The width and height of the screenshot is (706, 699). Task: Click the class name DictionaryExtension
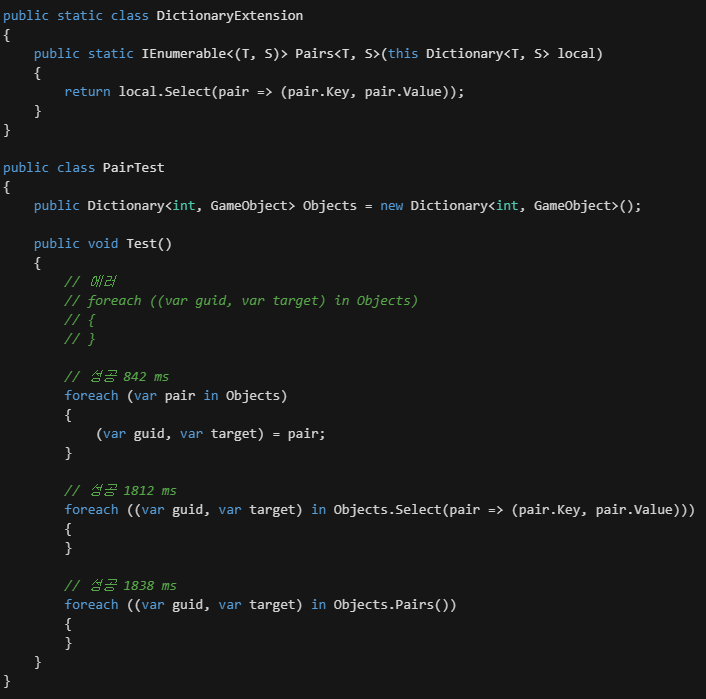click(230, 16)
